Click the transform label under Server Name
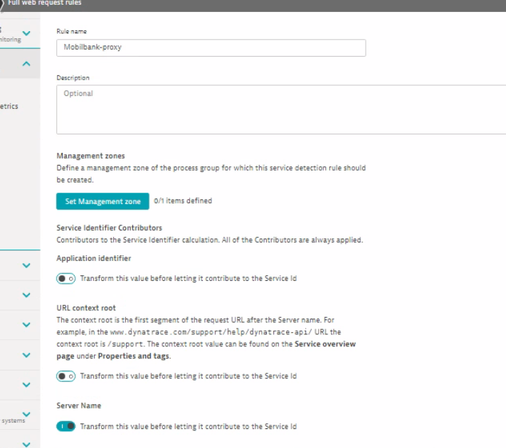Viewport: 506px width, 448px height. 188,426
